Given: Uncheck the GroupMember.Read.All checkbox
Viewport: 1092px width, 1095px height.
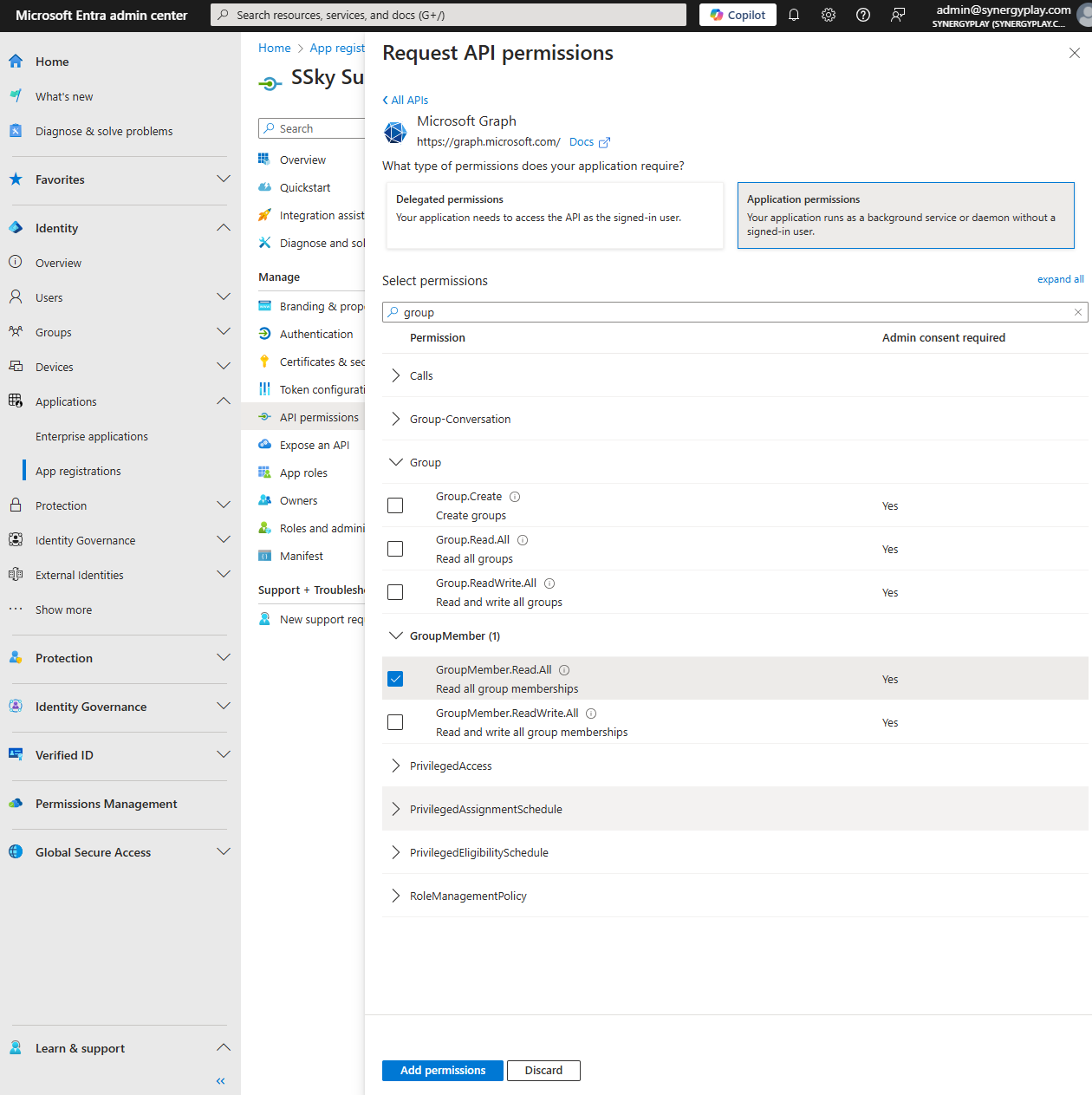Looking at the screenshot, I should 395,679.
